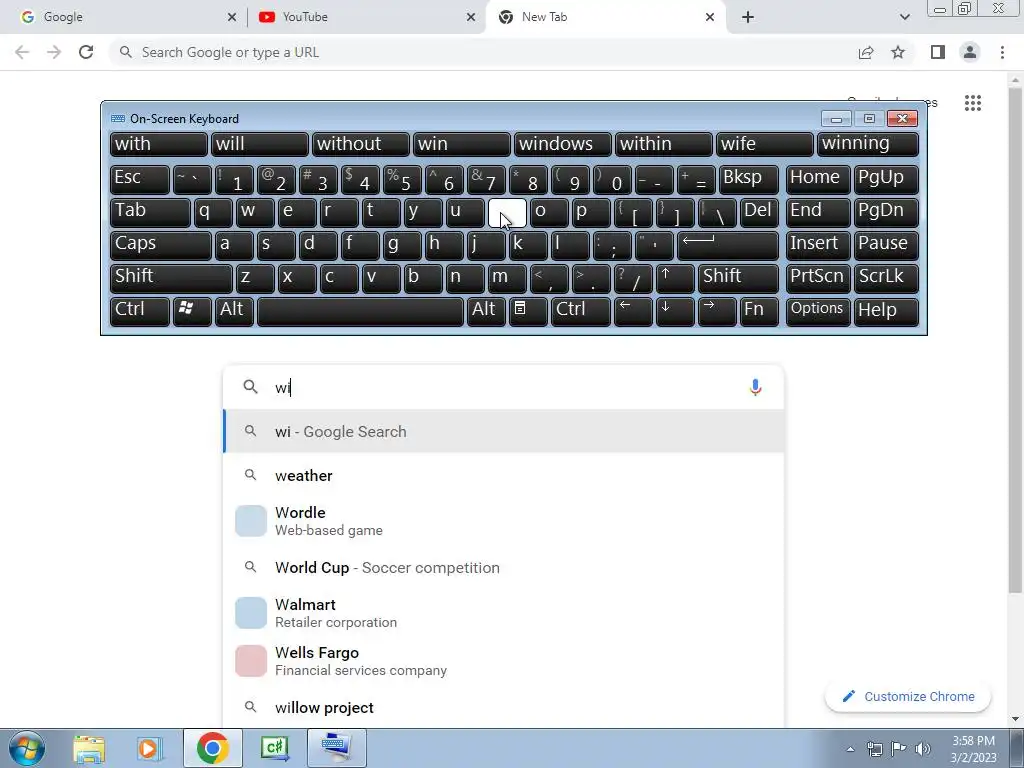
Task: Toggle the left Alt key
Action: click(x=234, y=311)
